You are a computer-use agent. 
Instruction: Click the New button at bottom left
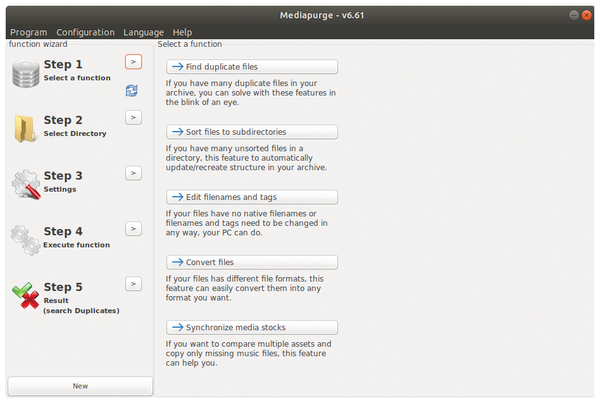80,386
